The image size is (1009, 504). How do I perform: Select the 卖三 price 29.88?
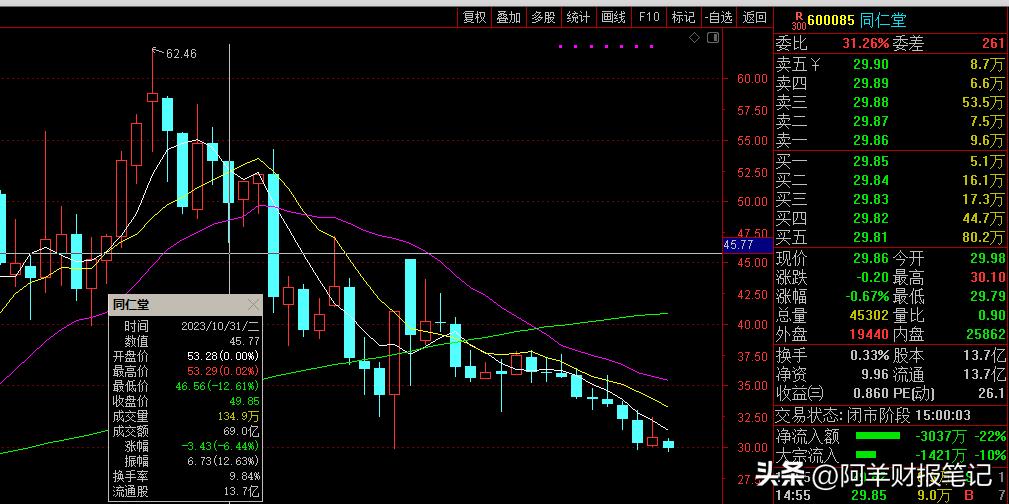click(871, 102)
